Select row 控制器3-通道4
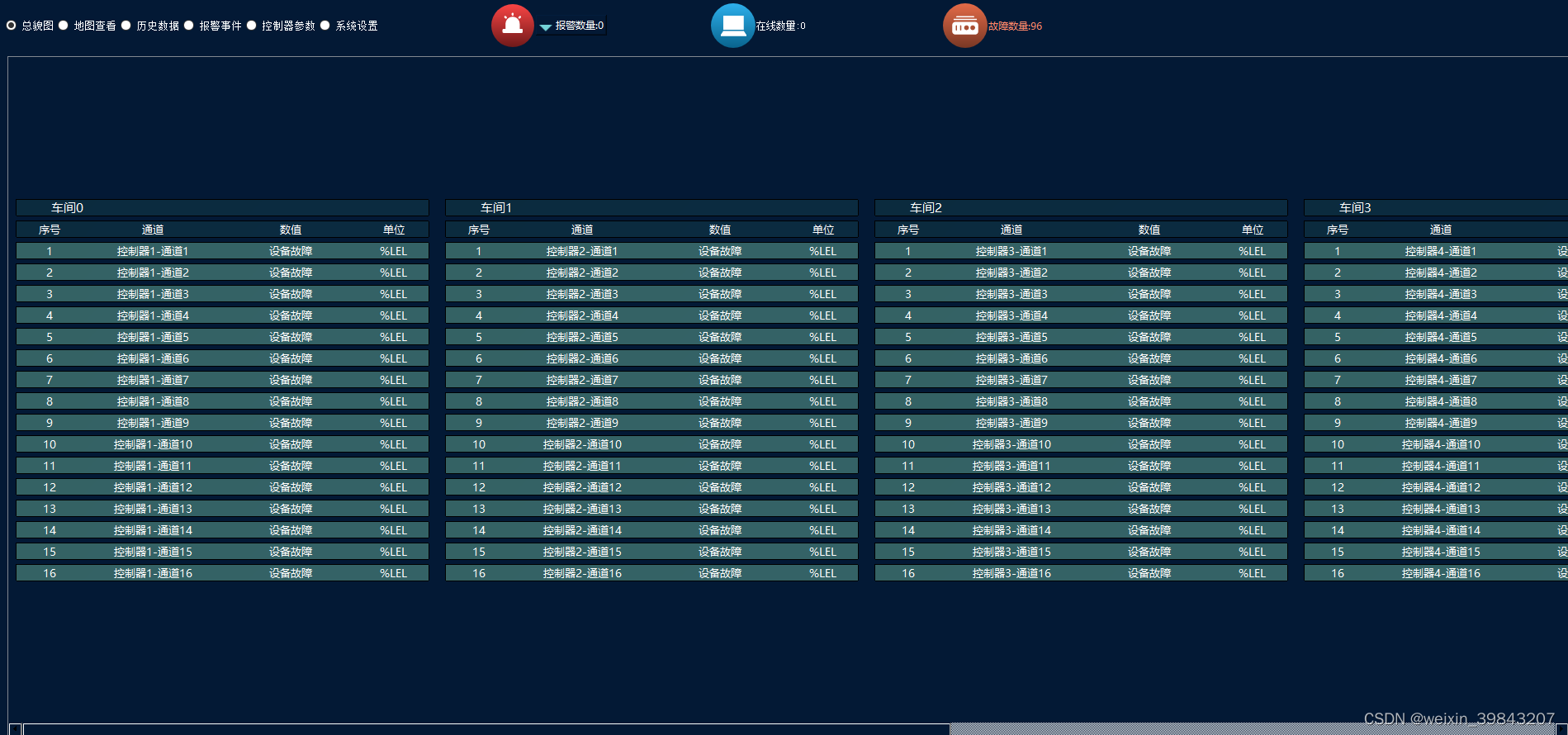The image size is (1568, 735). (x=1081, y=315)
